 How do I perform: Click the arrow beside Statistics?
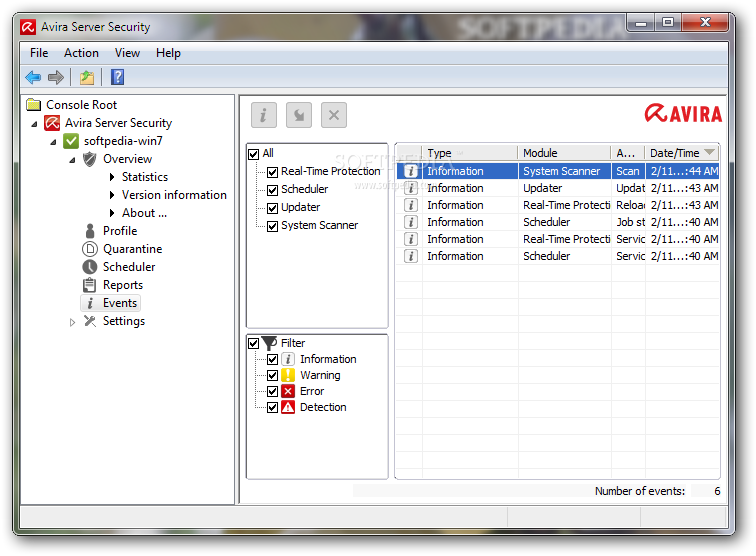pos(112,177)
